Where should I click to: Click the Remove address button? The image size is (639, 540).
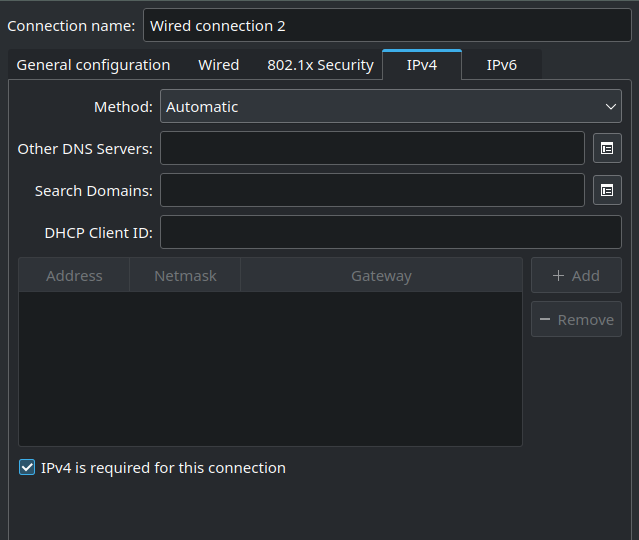point(576,320)
